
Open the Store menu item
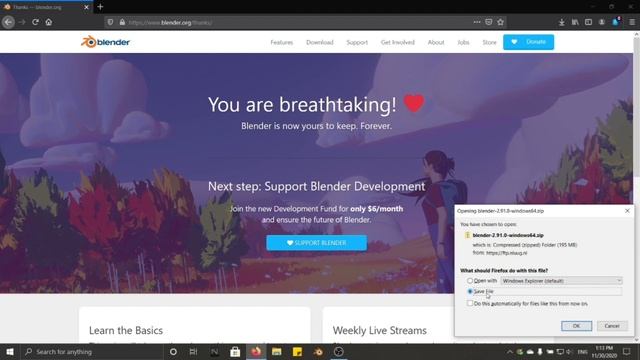pos(489,42)
